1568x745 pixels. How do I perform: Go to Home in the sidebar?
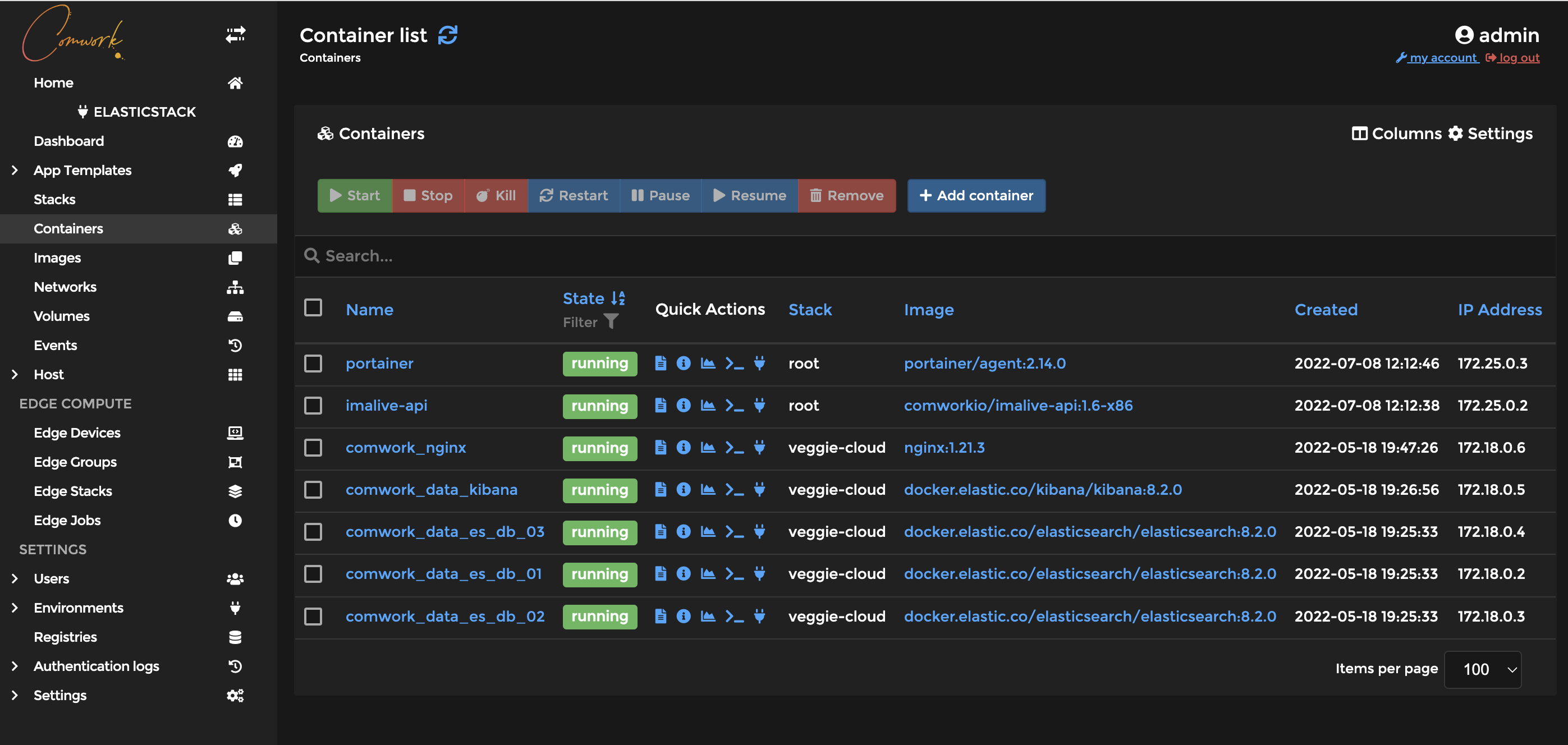click(x=138, y=83)
